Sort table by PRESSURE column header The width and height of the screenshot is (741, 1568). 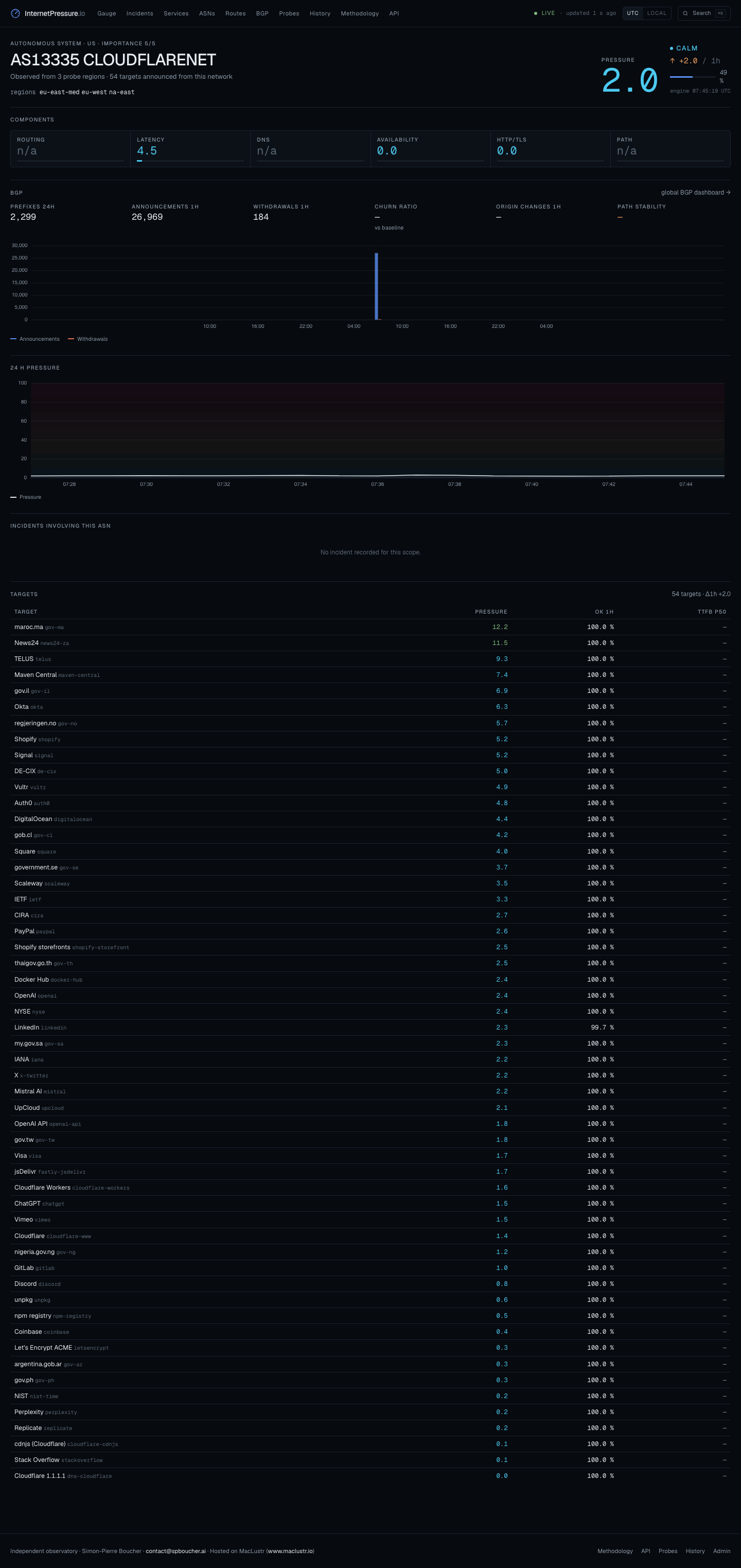(491, 612)
